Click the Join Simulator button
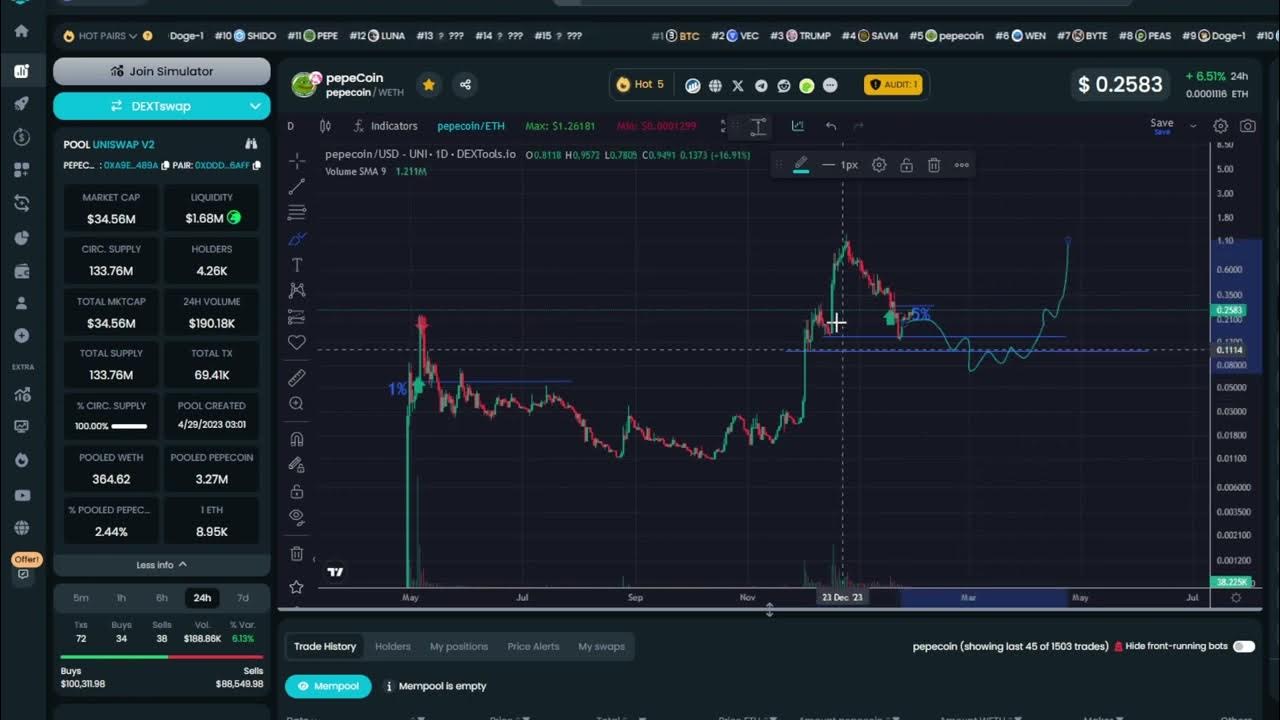Screen dimensions: 1280x720 (x=162, y=71)
